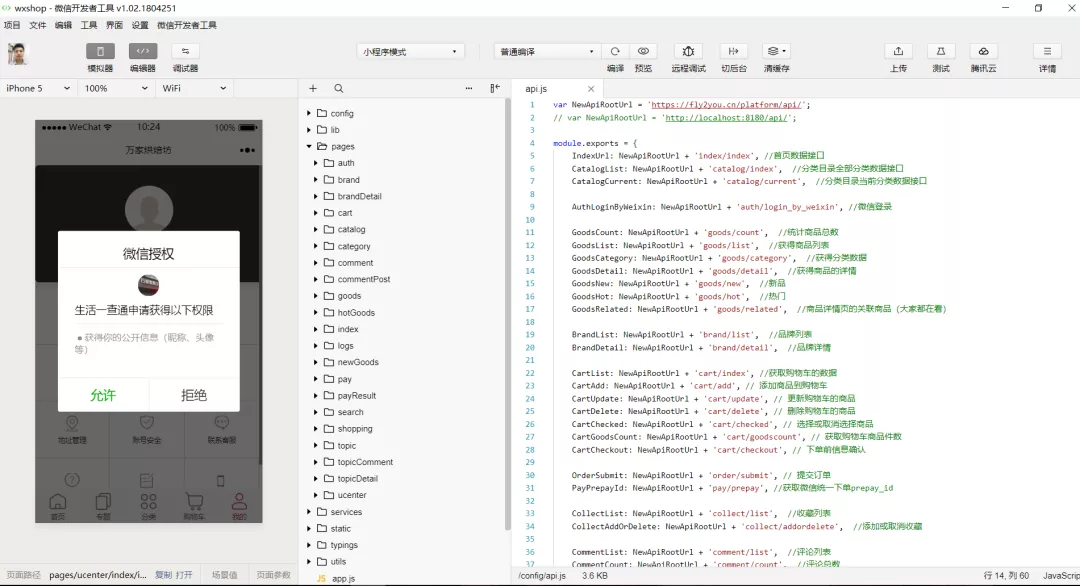The image size is (1080, 586).
Task: Expand the utils folder
Action: pos(308,561)
